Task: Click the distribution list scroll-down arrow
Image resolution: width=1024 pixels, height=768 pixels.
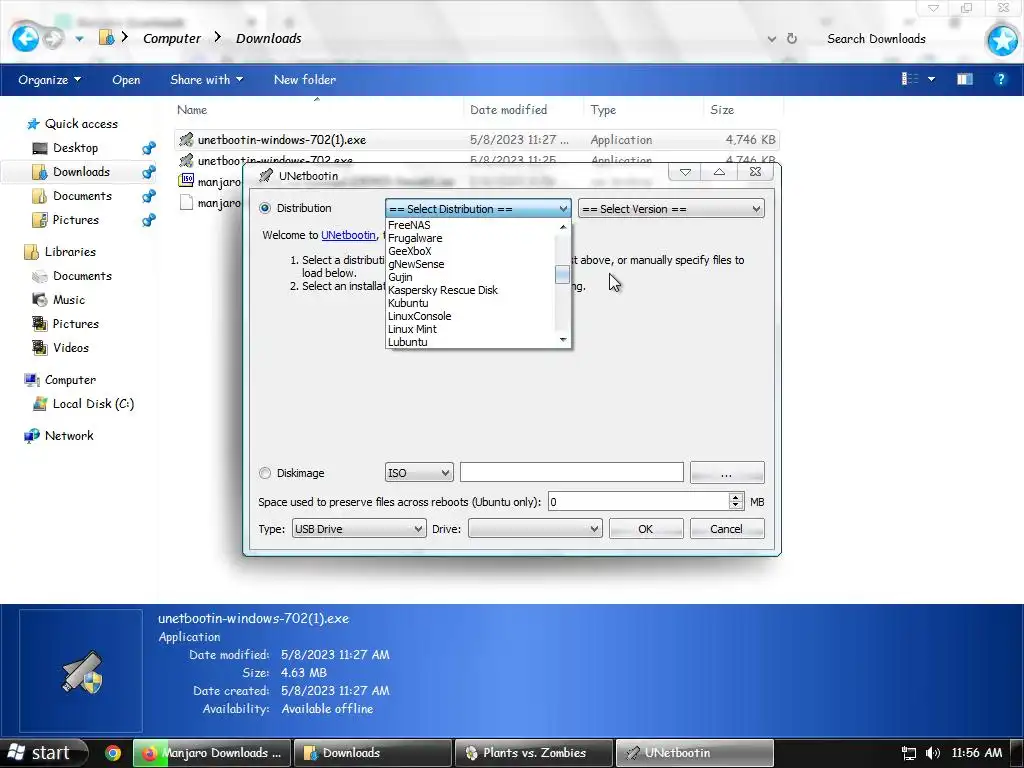Action: [x=563, y=340]
